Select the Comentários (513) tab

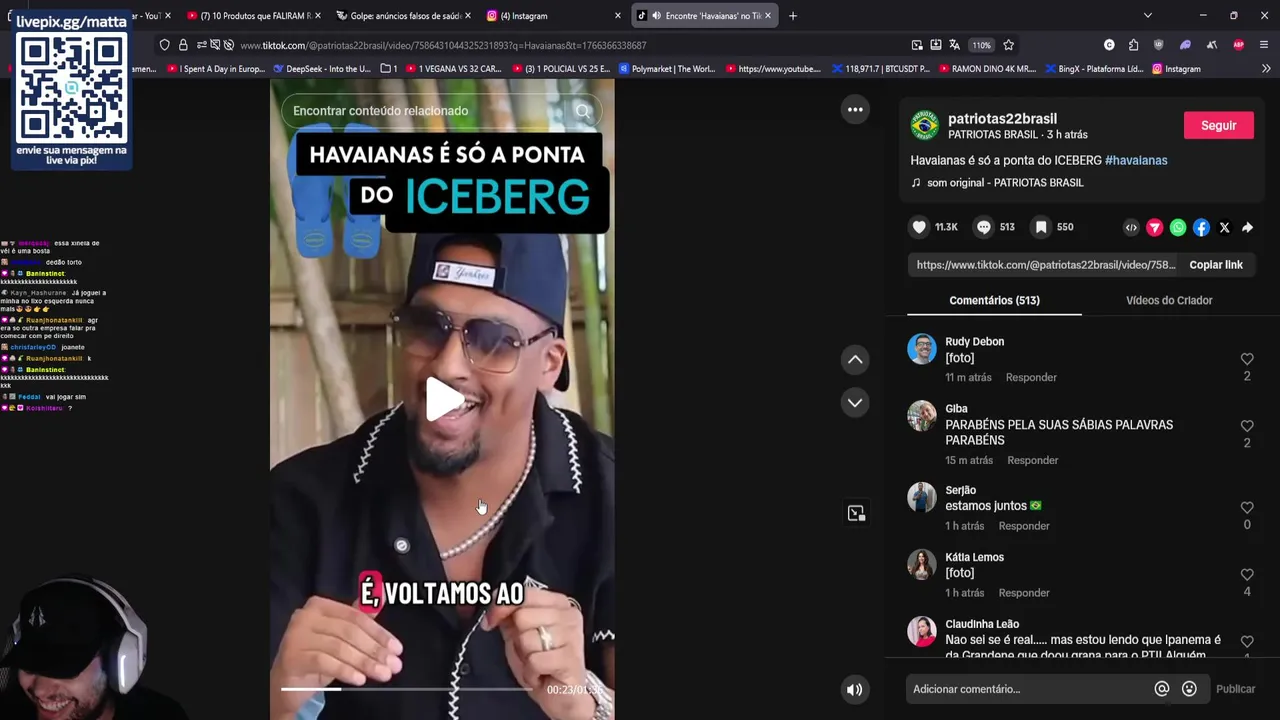[x=994, y=300]
